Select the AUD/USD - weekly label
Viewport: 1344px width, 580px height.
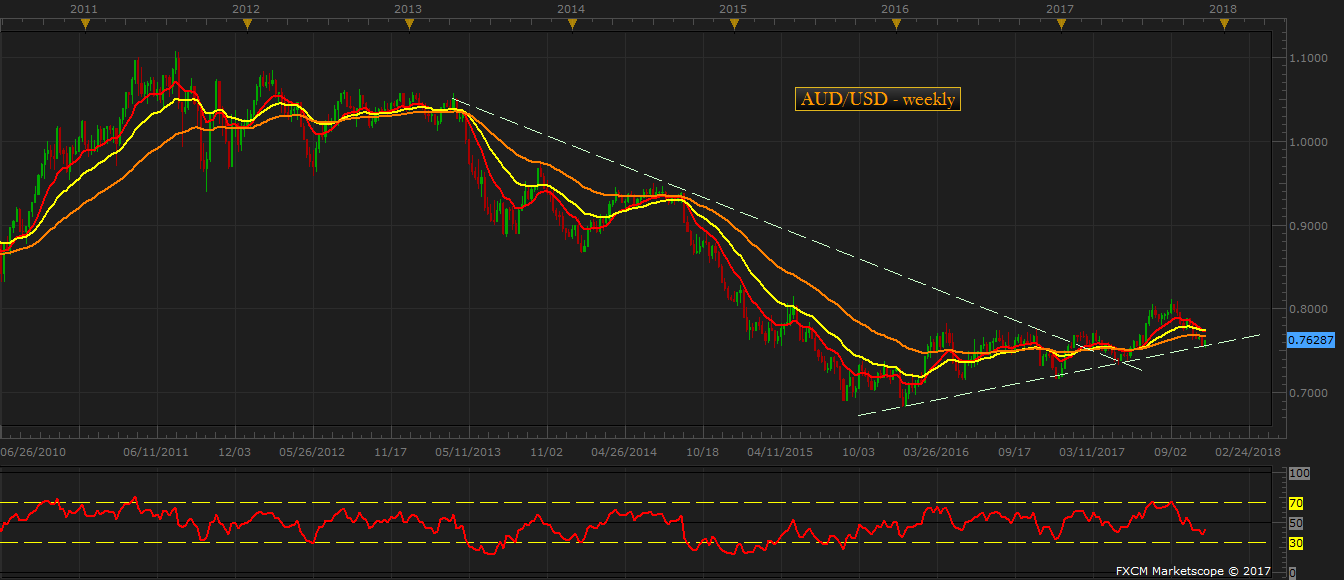tap(877, 98)
